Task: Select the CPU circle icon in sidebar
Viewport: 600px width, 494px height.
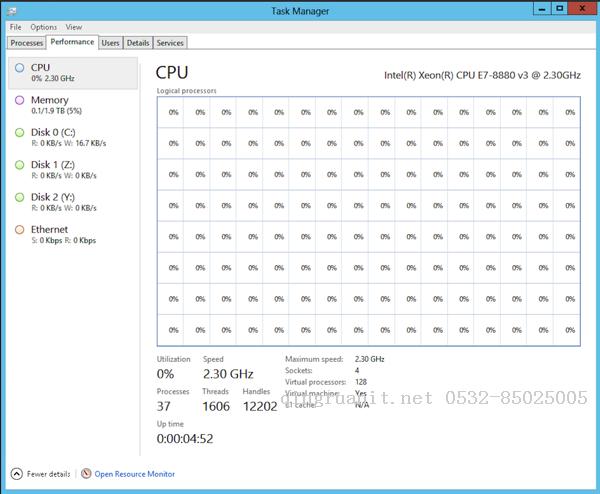Action: click(x=20, y=68)
